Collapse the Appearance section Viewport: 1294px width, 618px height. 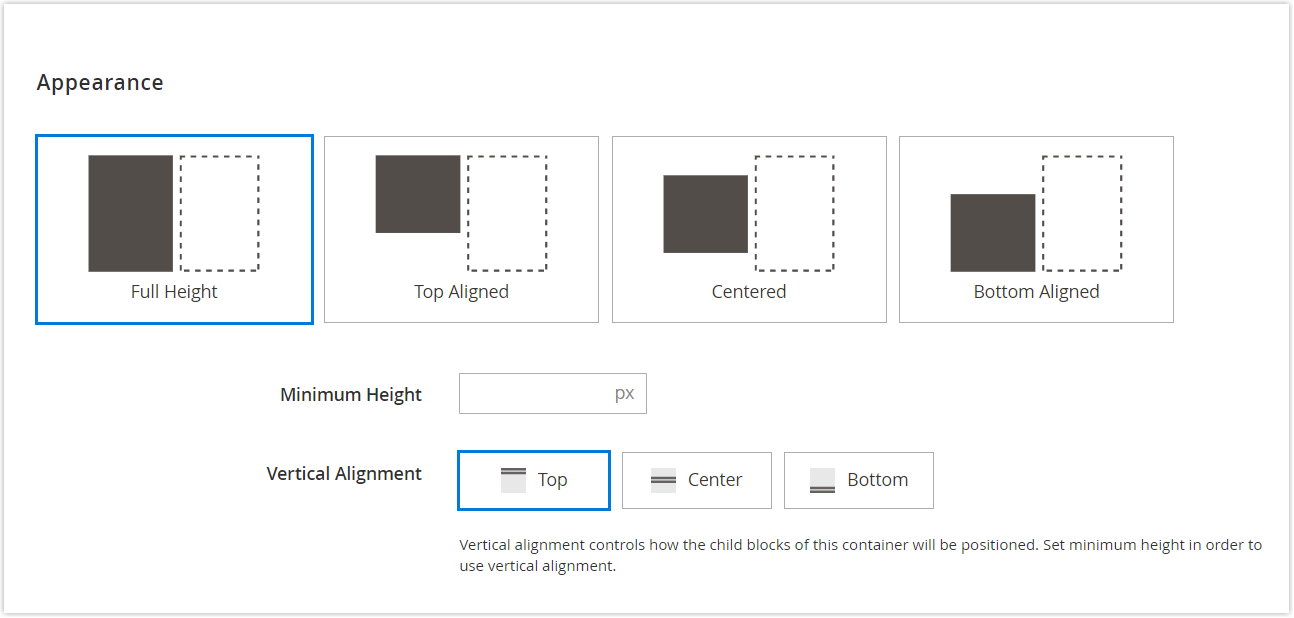point(100,82)
